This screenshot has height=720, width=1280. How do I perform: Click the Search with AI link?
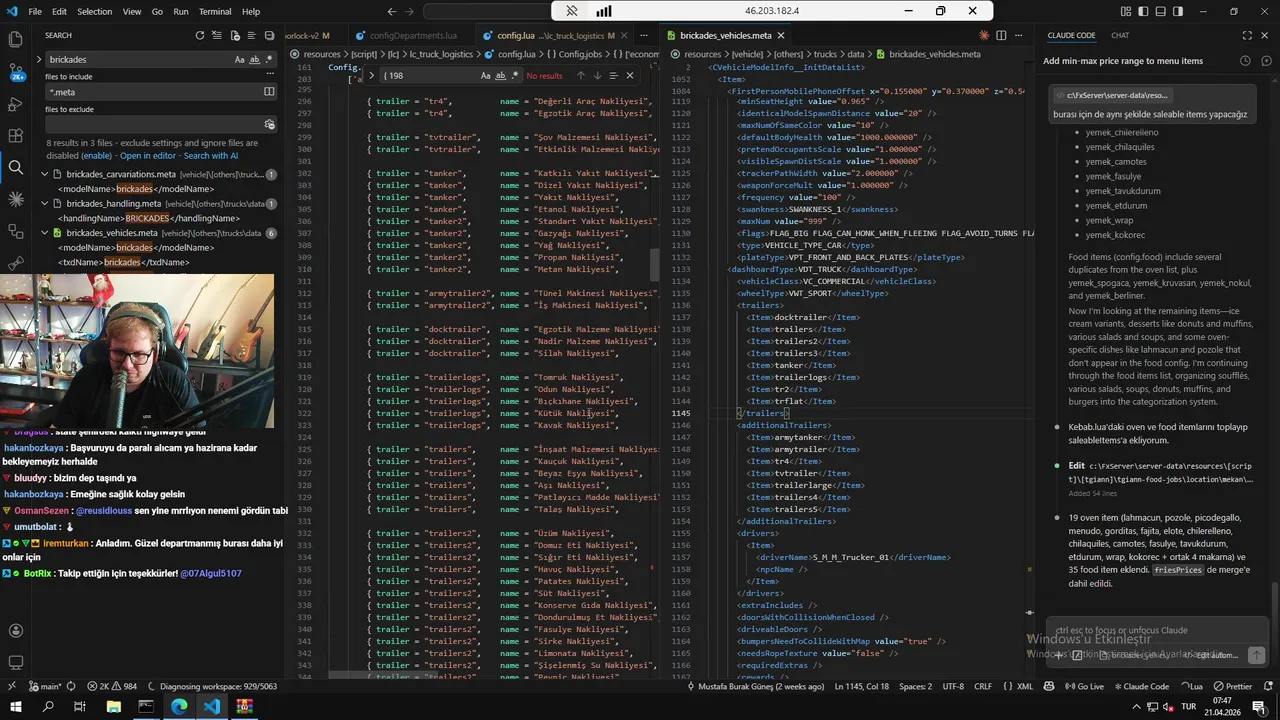coord(210,156)
